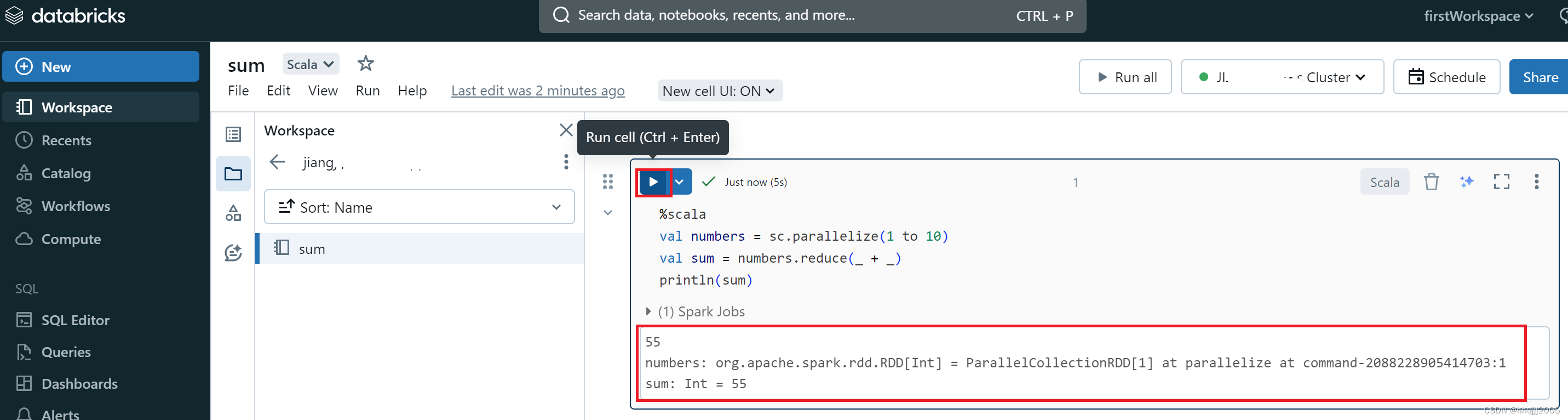Open the Help menu
Screen dimensions: 1568x420
click(412, 91)
